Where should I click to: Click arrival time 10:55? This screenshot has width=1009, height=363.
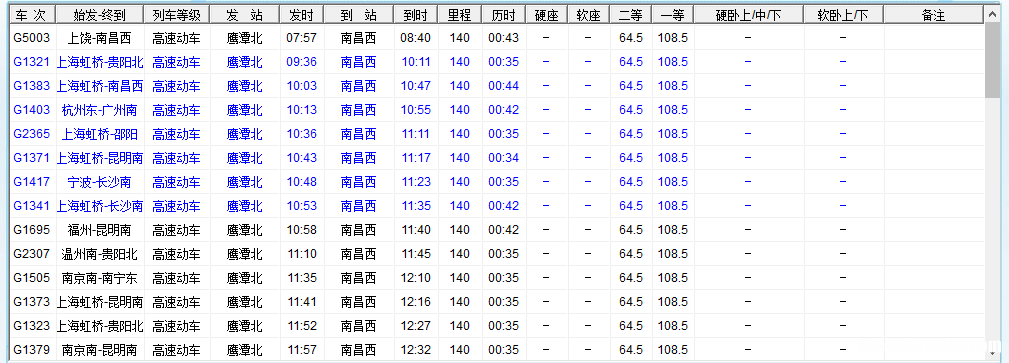click(416, 110)
